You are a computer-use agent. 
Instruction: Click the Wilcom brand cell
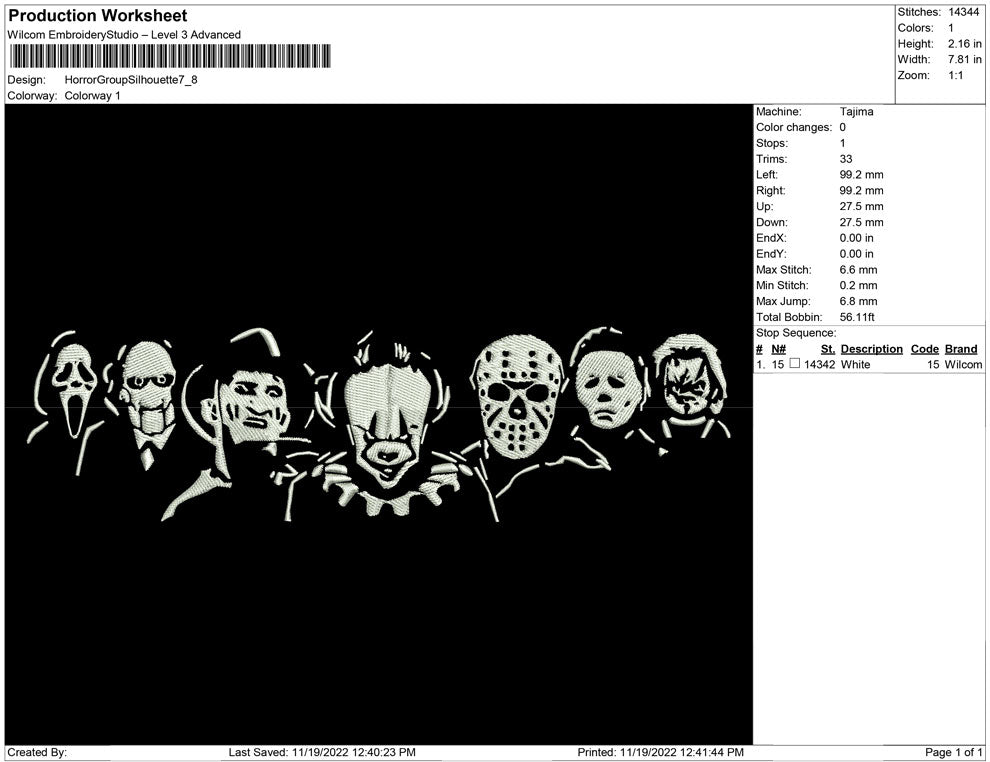tap(963, 364)
